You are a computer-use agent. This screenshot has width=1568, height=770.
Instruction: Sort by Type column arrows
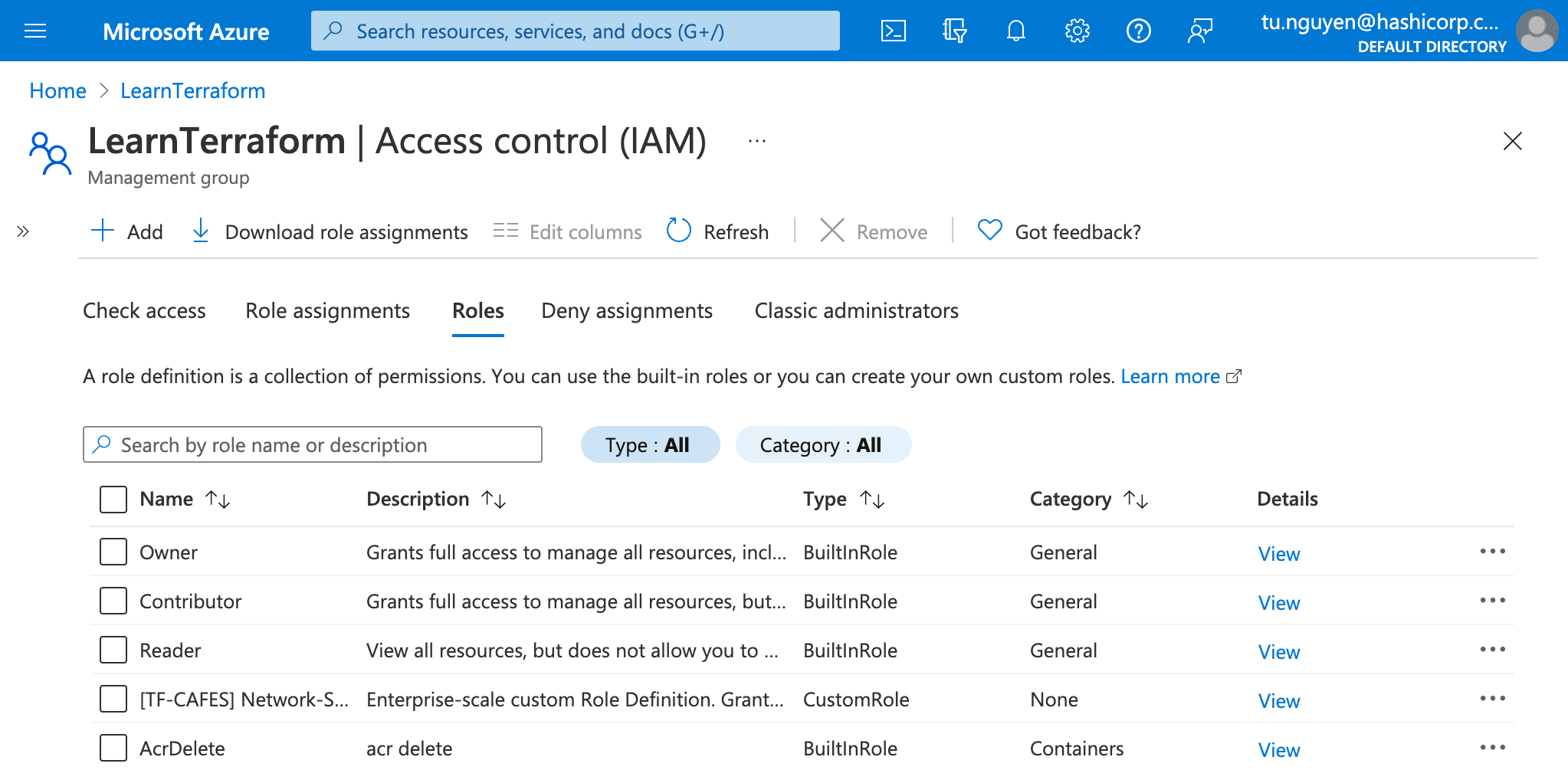pos(872,500)
